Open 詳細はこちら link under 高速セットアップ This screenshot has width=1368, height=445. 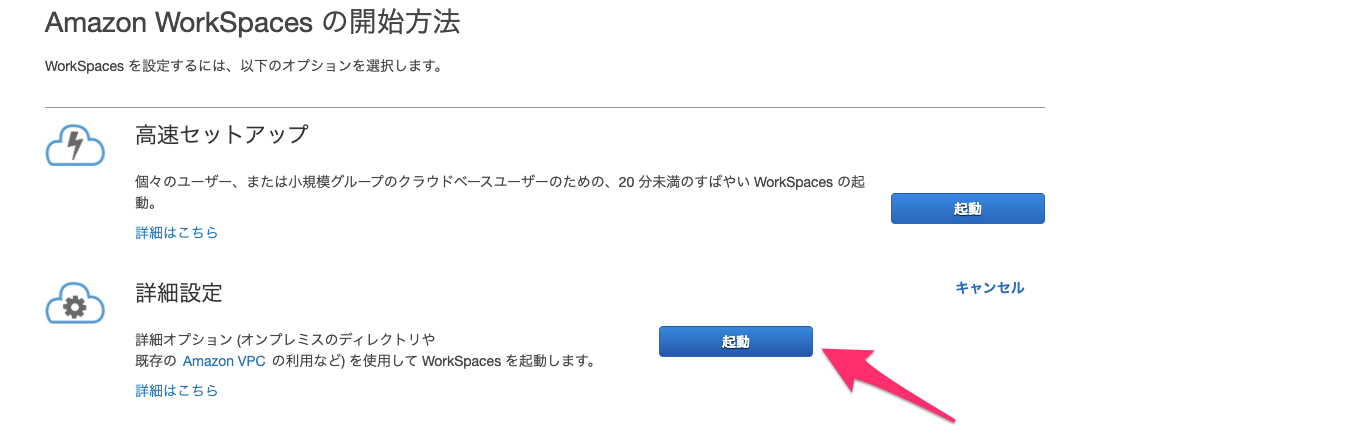pyautogui.click(x=177, y=233)
